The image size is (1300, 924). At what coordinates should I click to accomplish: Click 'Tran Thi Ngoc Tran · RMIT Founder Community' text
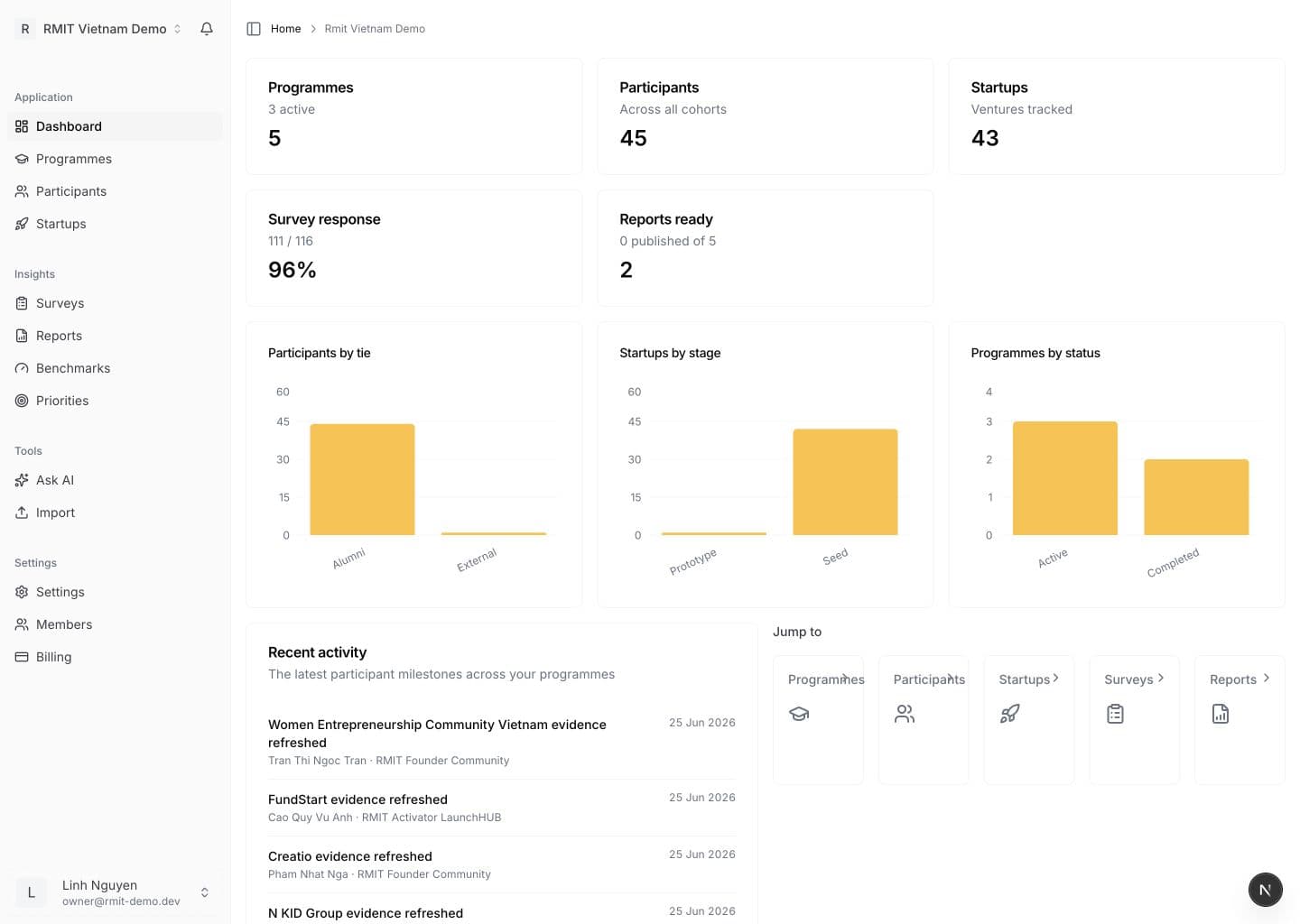click(388, 761)
